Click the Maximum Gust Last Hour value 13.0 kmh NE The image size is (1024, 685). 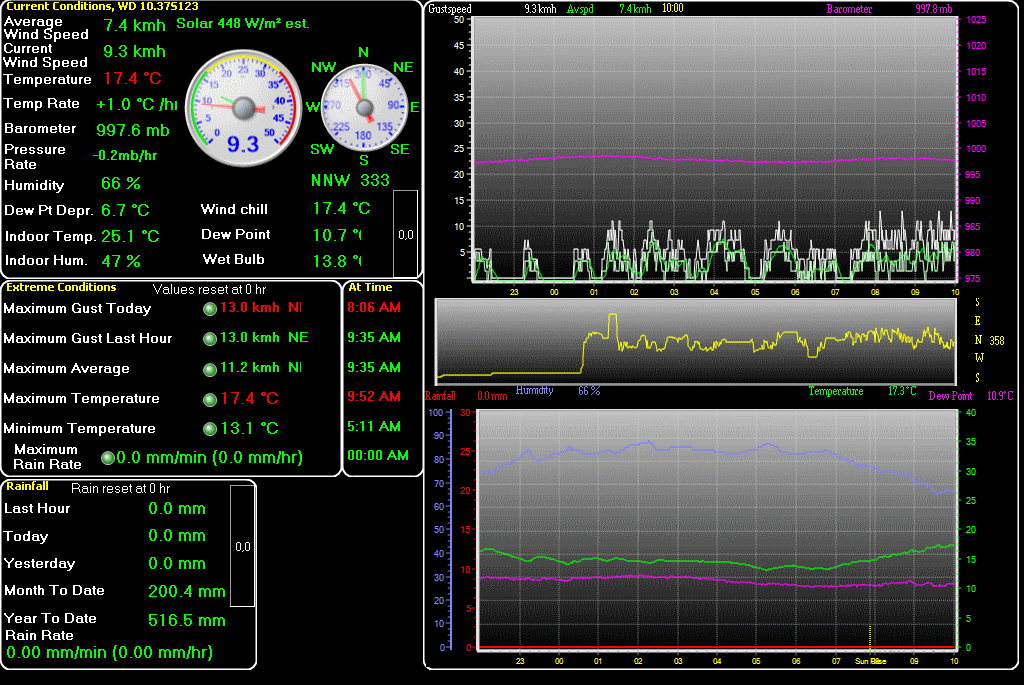pyautogui.click(x=264, y=338)
